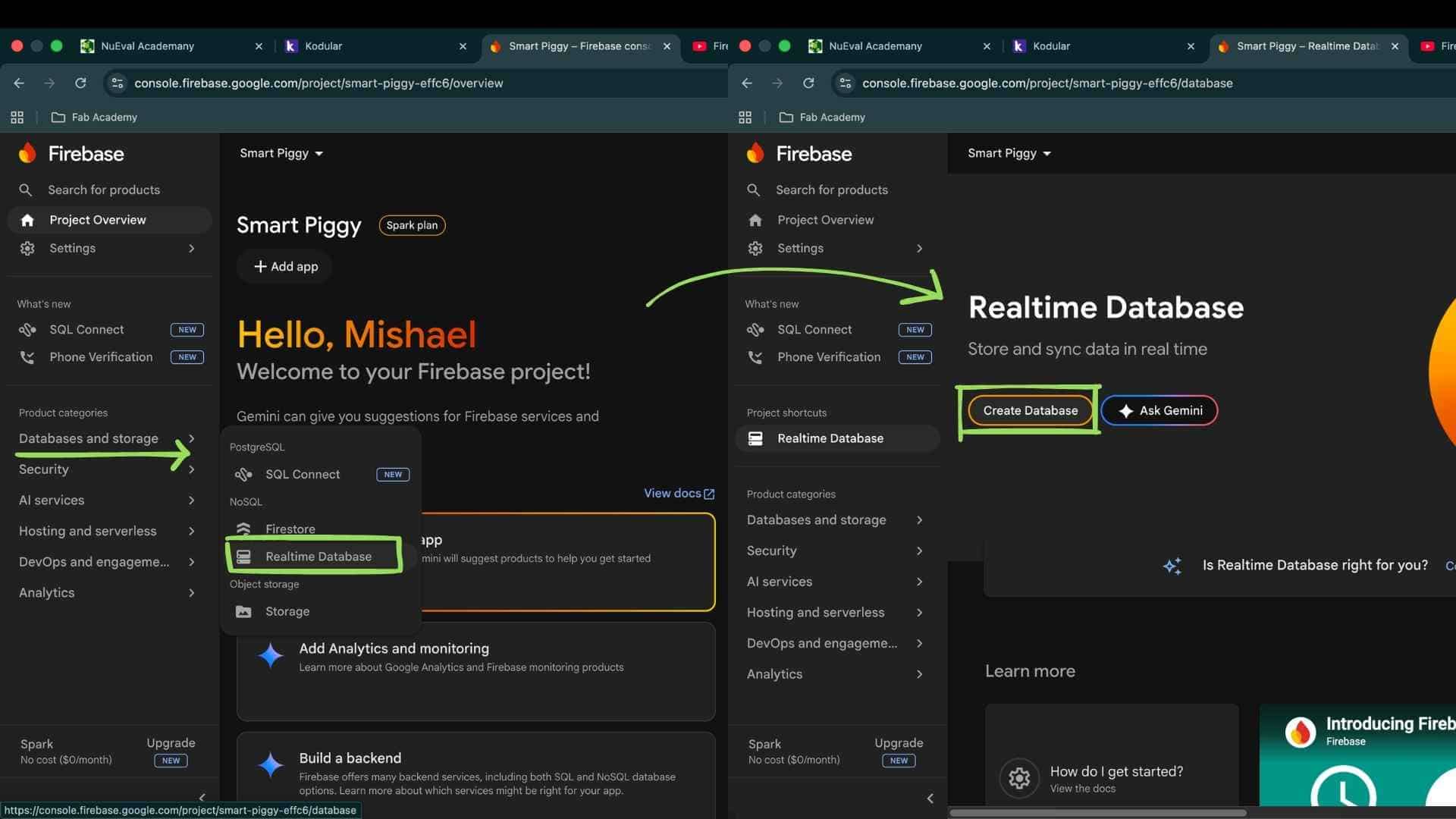The height and width of the screenshot is (819, 1456).
Task: Click the Create Database button
Action: (x=1030, y=411)
